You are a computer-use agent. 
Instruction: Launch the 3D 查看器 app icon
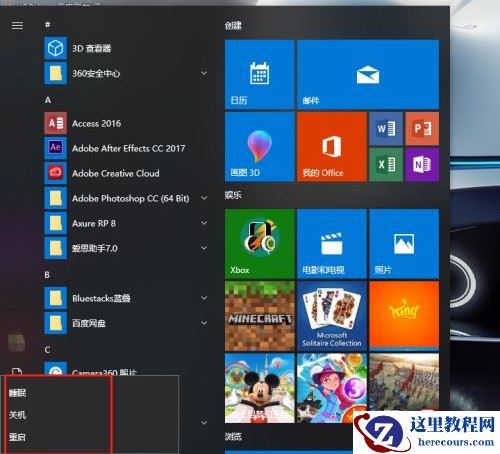coord(55,48)
